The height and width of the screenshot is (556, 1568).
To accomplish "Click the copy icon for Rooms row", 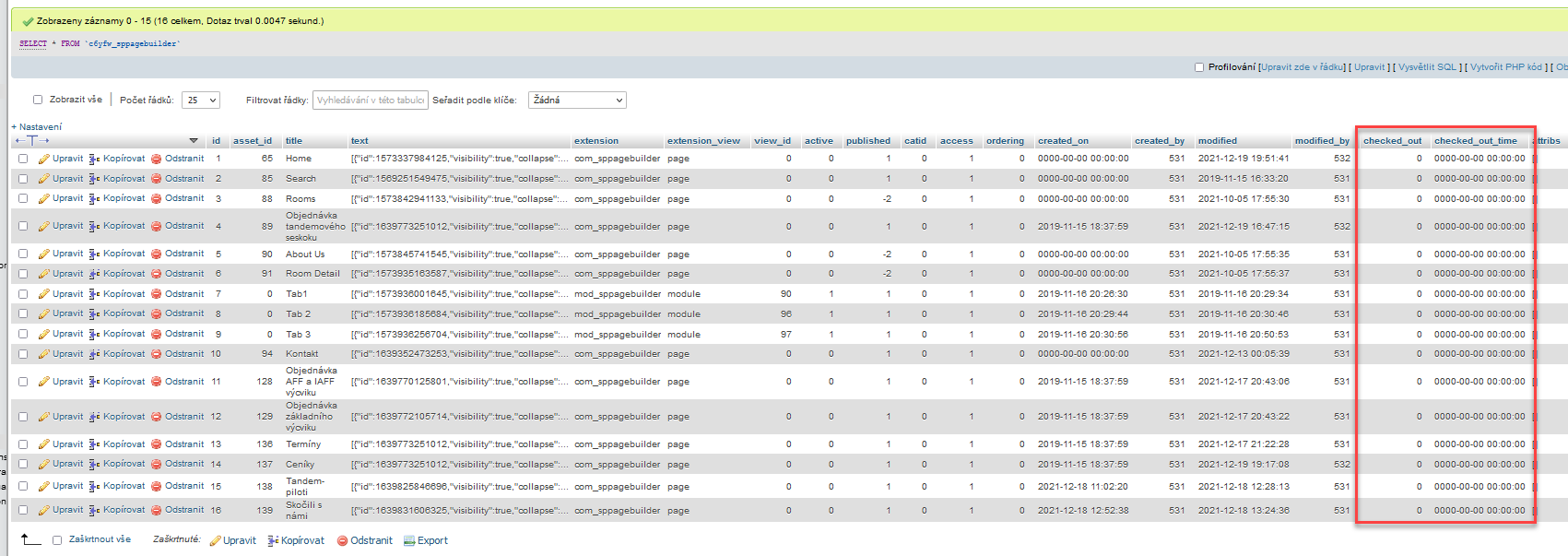I will (x=94, y=199).
